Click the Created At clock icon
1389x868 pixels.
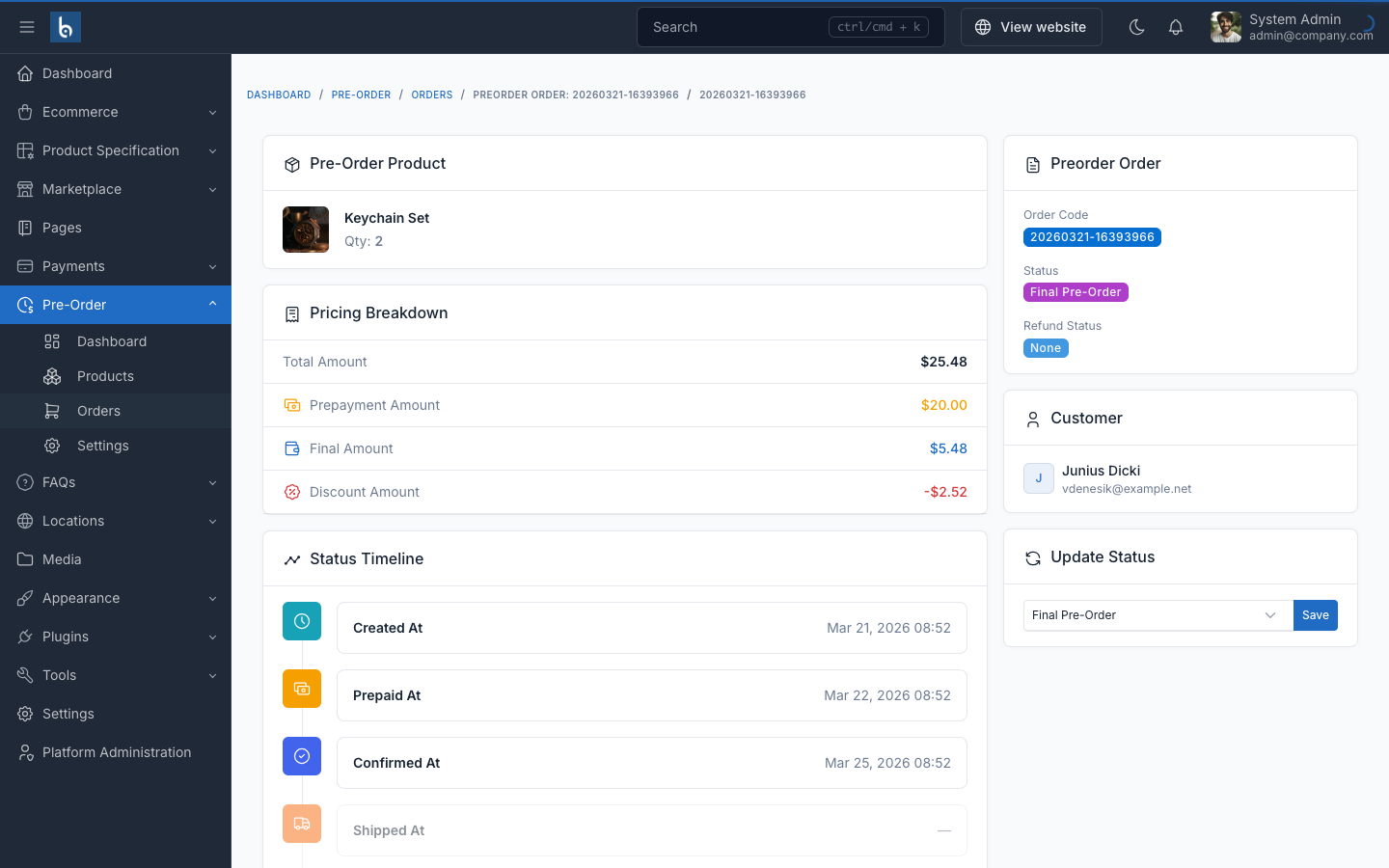pyautogui.click(x=302, y=621)
